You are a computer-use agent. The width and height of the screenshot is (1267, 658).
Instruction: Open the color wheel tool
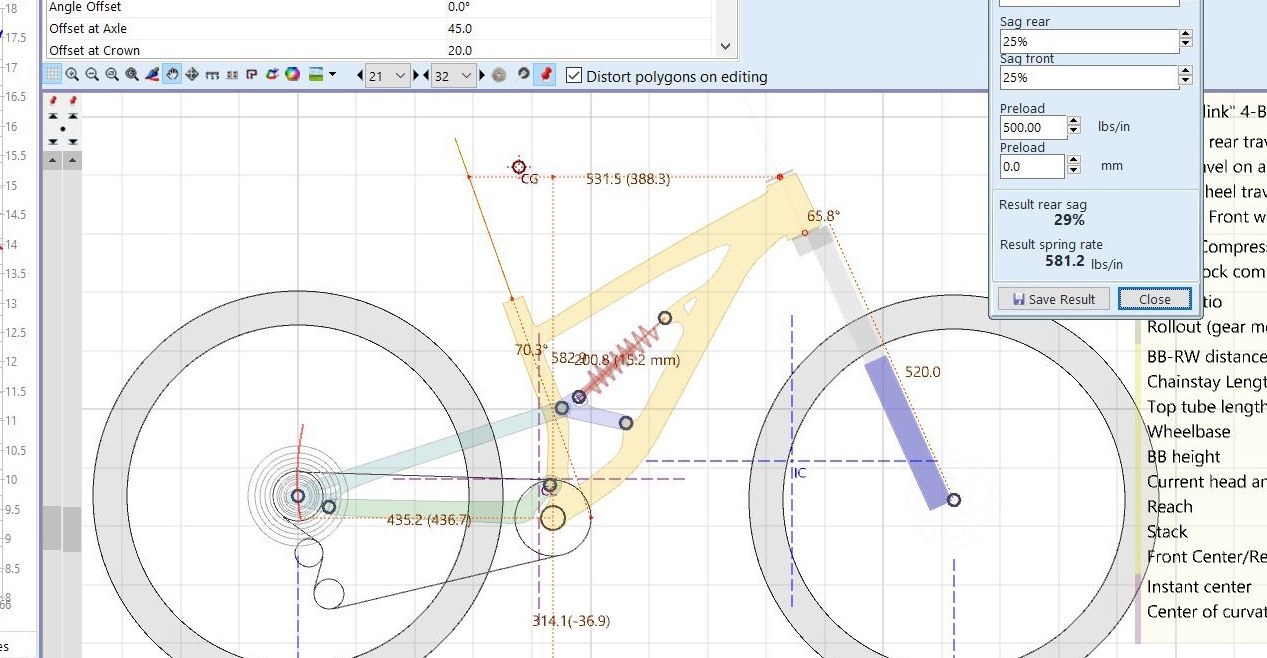292,75
